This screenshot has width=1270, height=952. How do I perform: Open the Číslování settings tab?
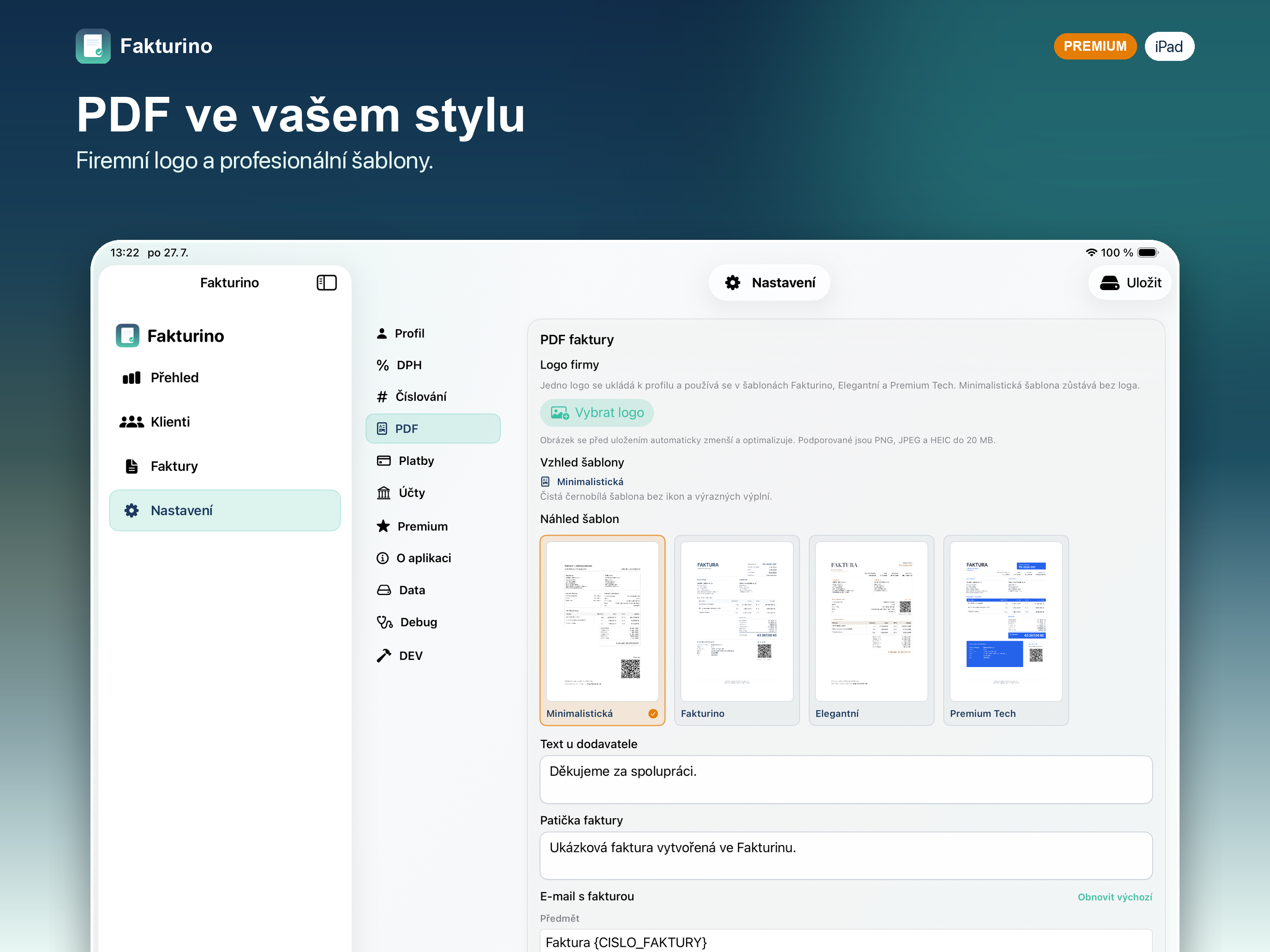pyautogui.click(x=433, y=397)
